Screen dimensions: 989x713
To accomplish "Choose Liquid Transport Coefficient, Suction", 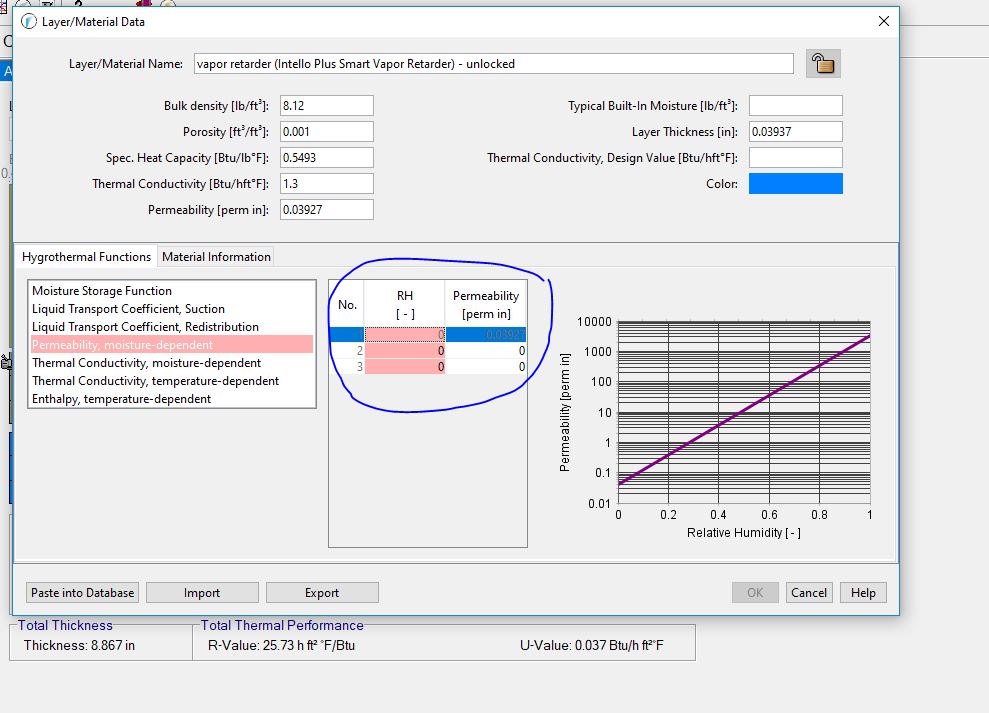I will tap(128, 309).
